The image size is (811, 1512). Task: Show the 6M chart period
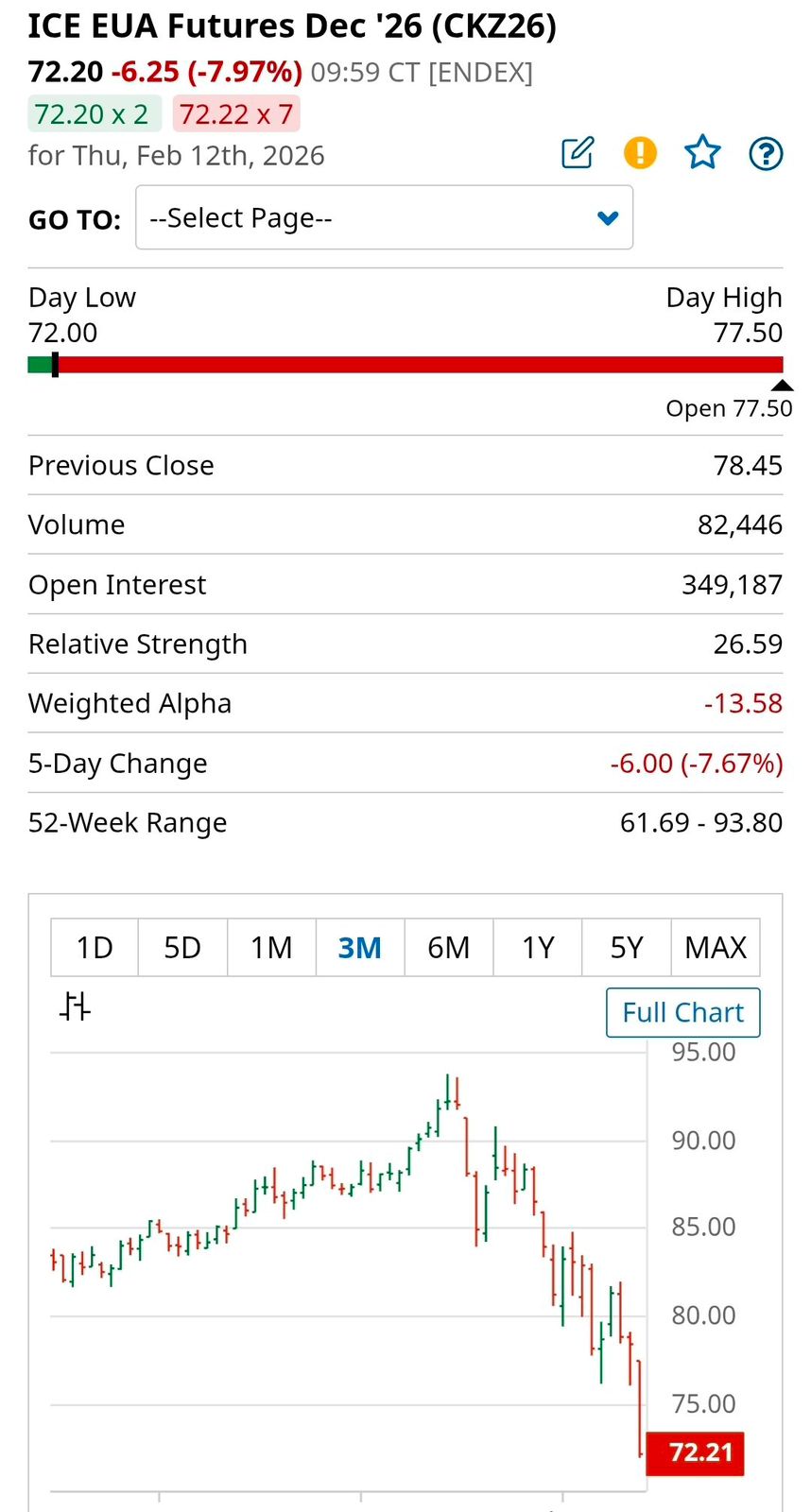coord(449,947)
